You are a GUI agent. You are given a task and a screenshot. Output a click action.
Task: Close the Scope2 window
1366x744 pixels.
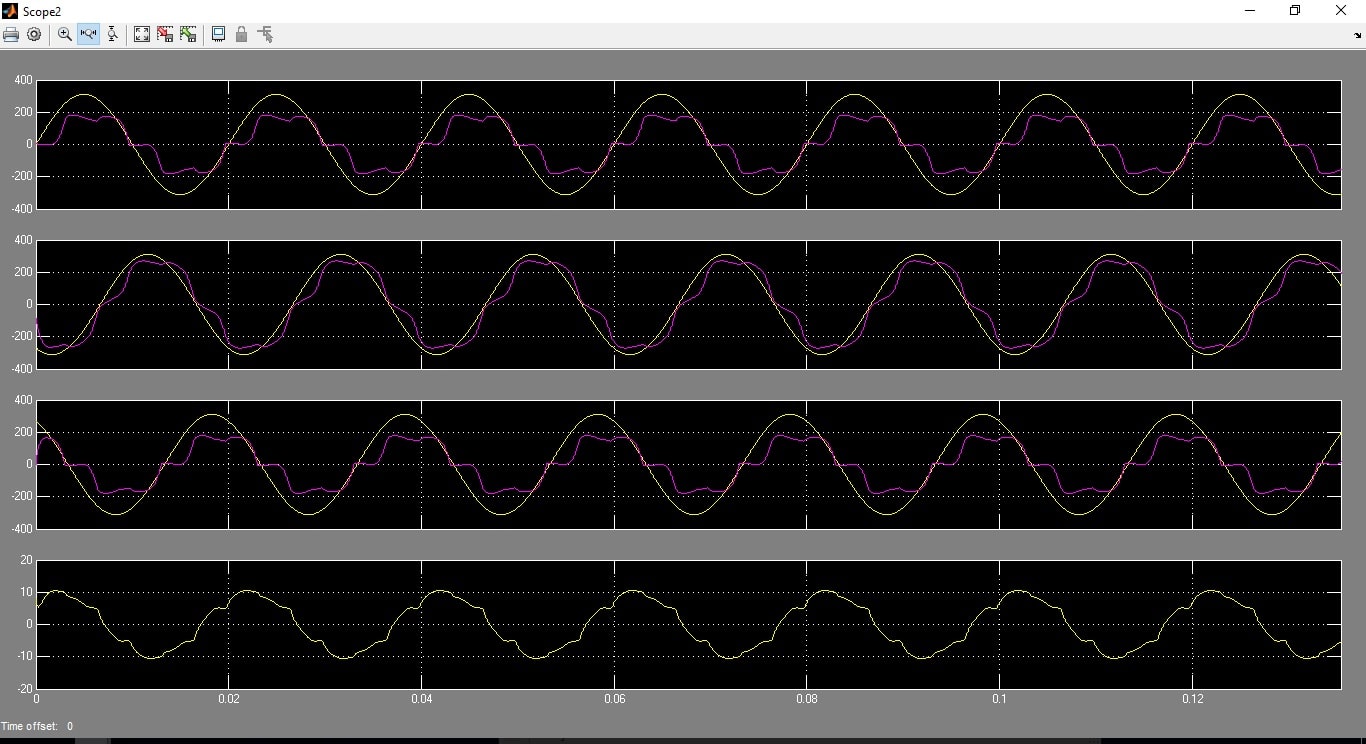coord(1341,10)
